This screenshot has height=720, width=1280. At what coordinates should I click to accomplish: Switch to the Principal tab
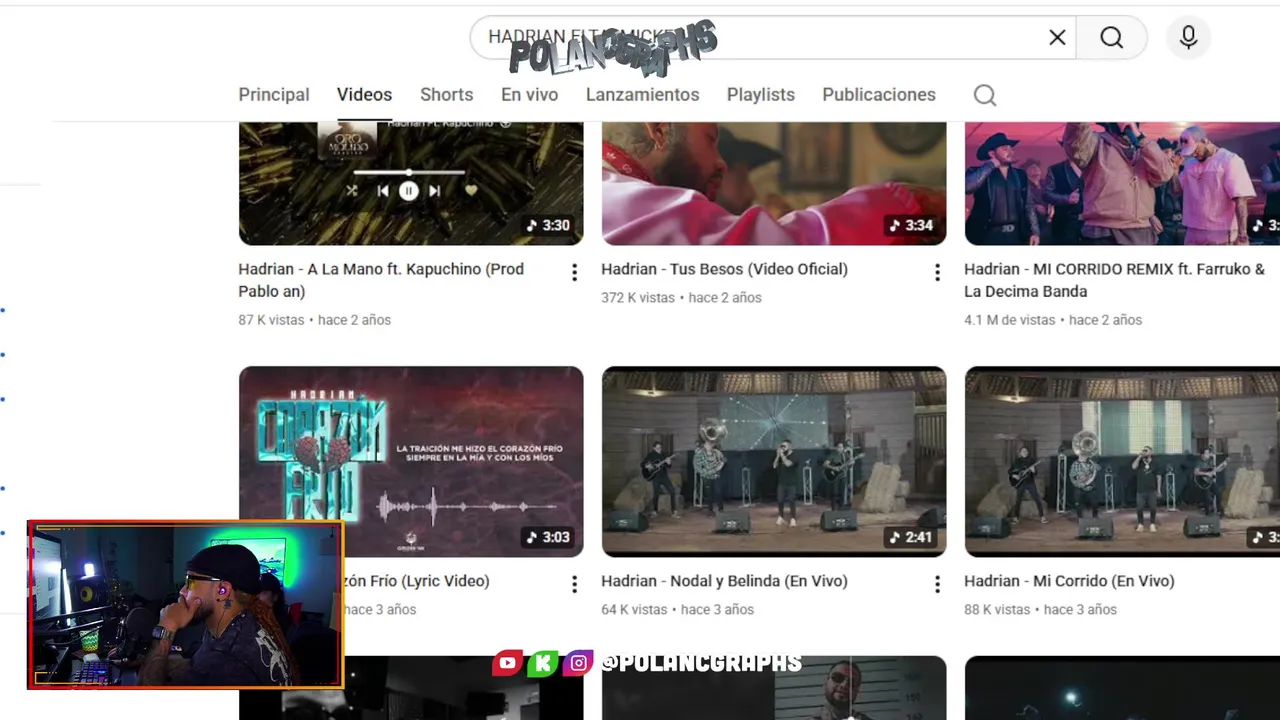click(x=274, y=95)
